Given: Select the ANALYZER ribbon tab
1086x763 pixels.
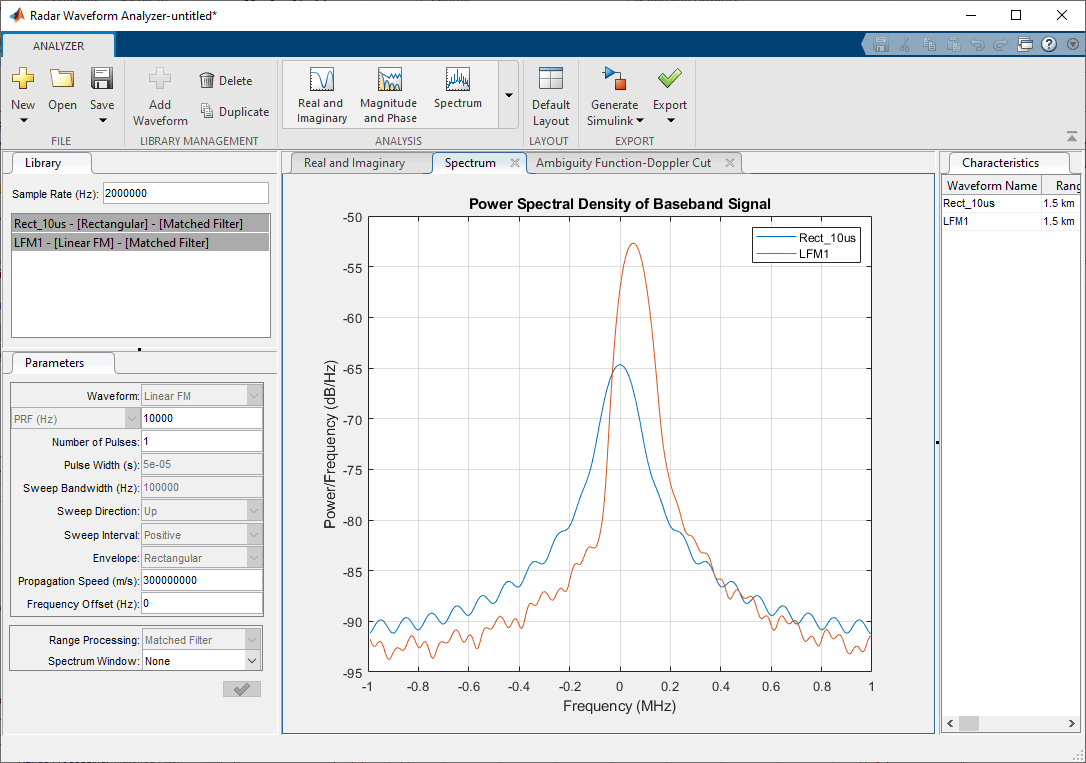Looking at the screenshot, I should coord(58,46).
